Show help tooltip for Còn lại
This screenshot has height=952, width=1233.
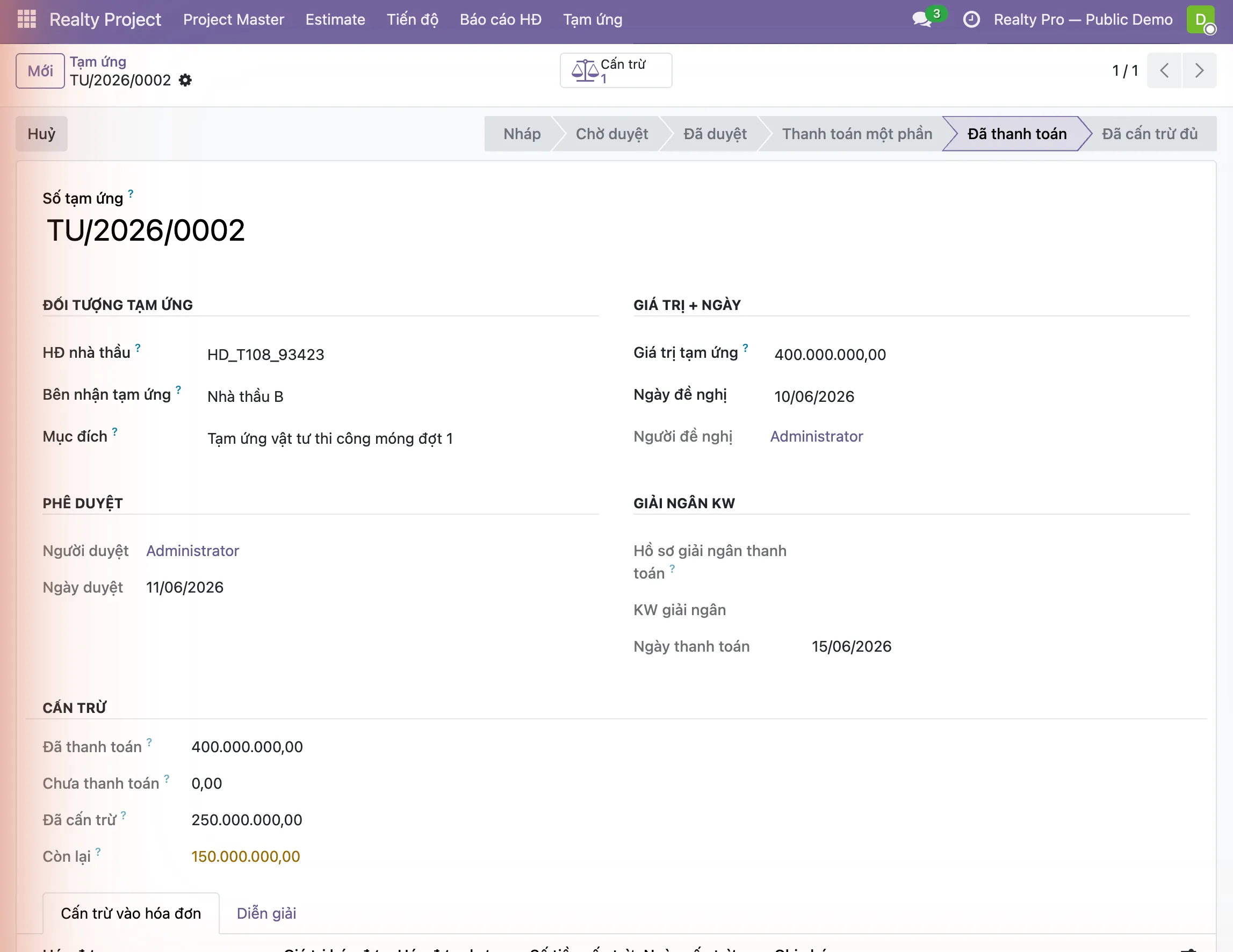(x=98, y=852)
